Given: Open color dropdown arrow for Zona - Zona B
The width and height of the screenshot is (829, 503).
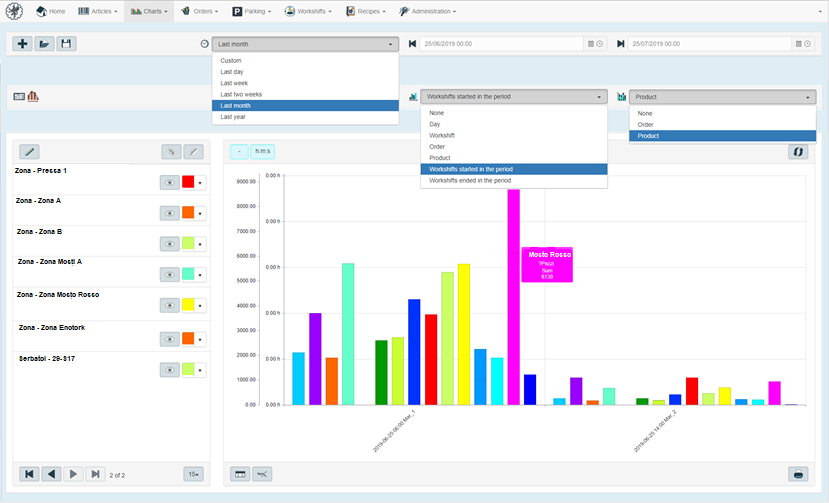Looking at the screenshot, I should coord(200,244).
